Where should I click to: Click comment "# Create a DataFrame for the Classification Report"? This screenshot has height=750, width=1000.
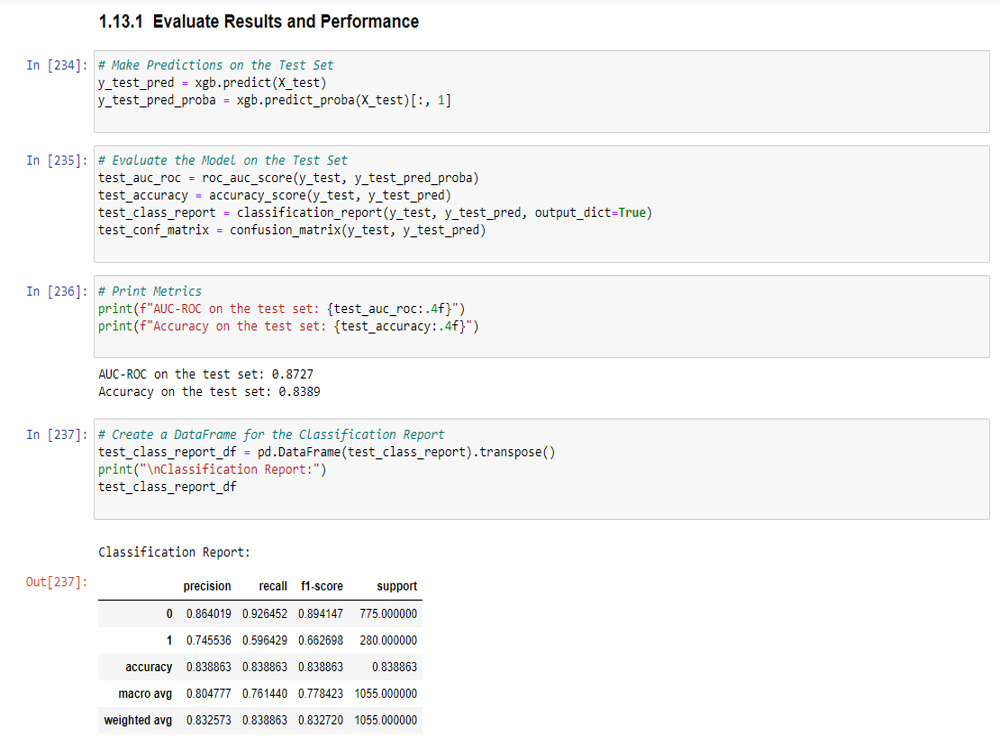coord(271,434)
